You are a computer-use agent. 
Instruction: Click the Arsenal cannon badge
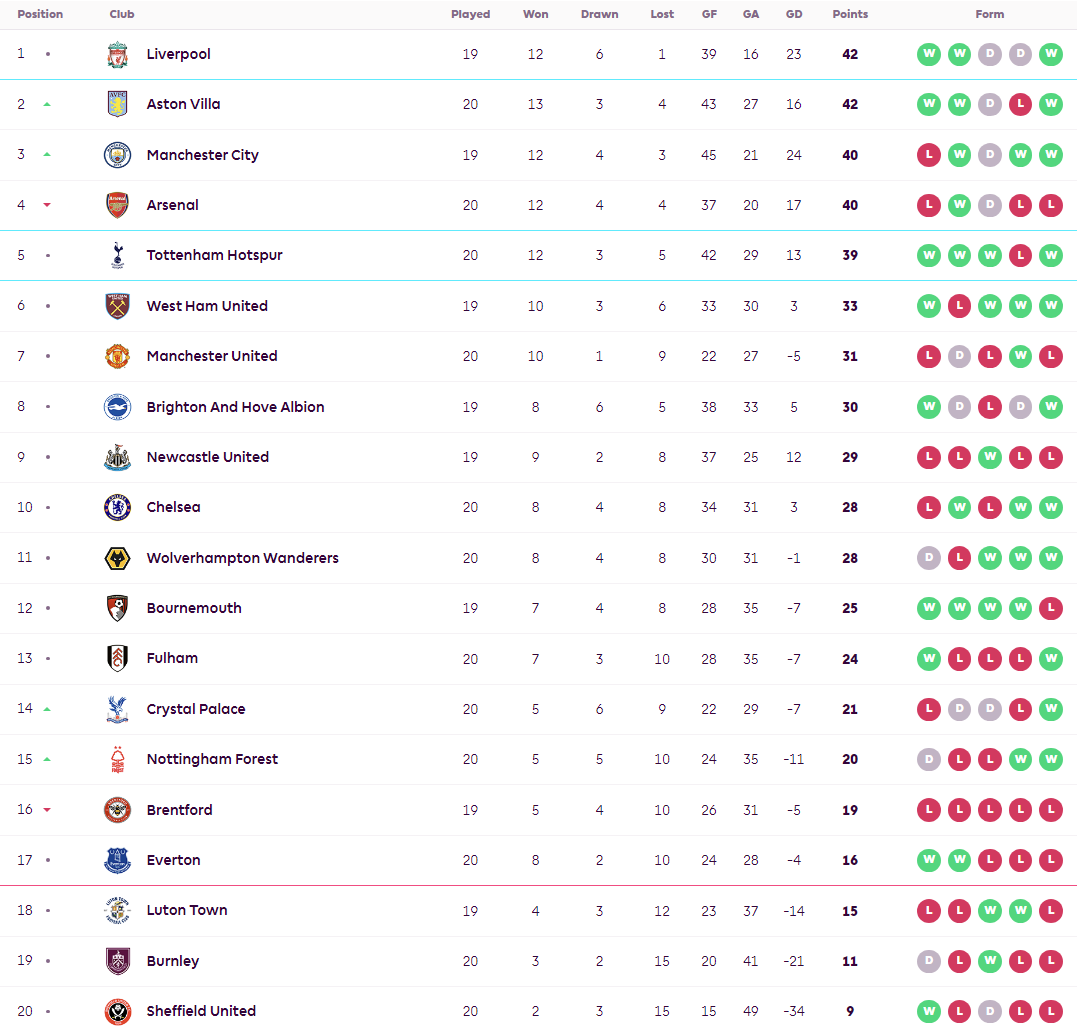click(117, 205)
